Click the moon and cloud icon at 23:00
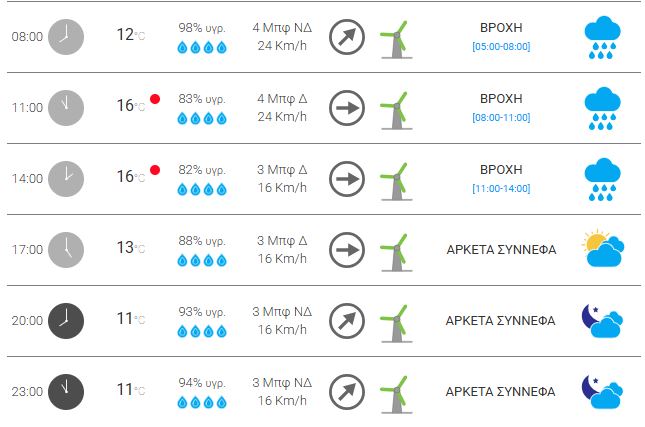645x427 pixels. pyautogui.click(x=603, y=392)
